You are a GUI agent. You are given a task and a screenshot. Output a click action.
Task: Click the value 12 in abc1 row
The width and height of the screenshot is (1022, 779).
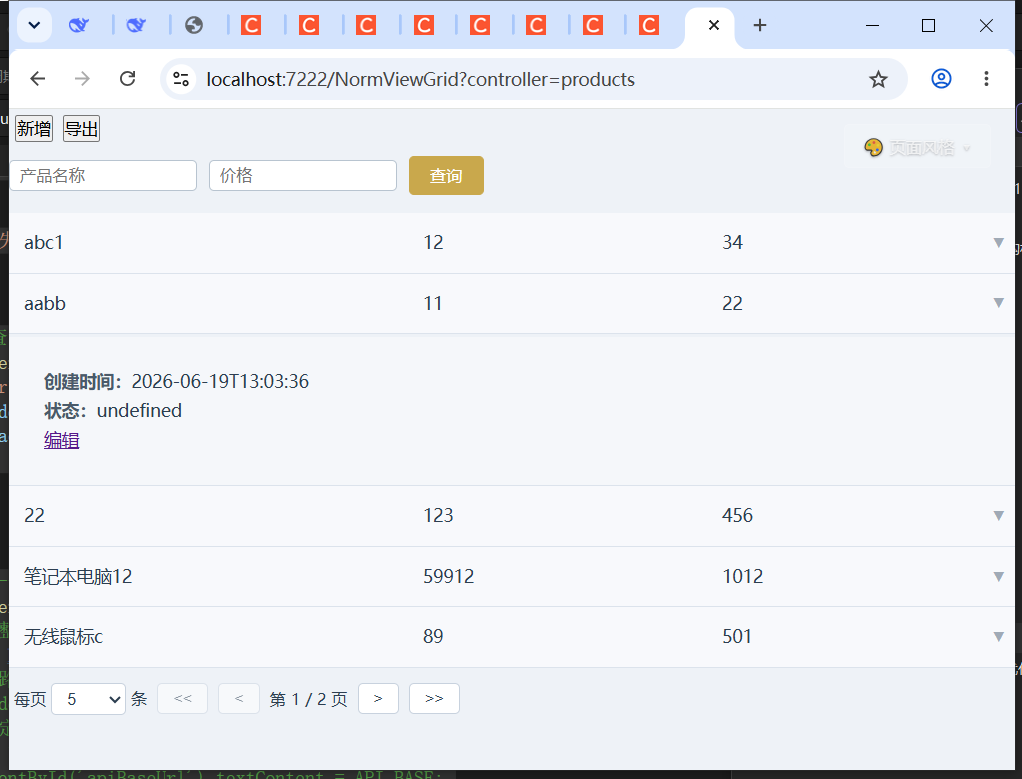433,243
